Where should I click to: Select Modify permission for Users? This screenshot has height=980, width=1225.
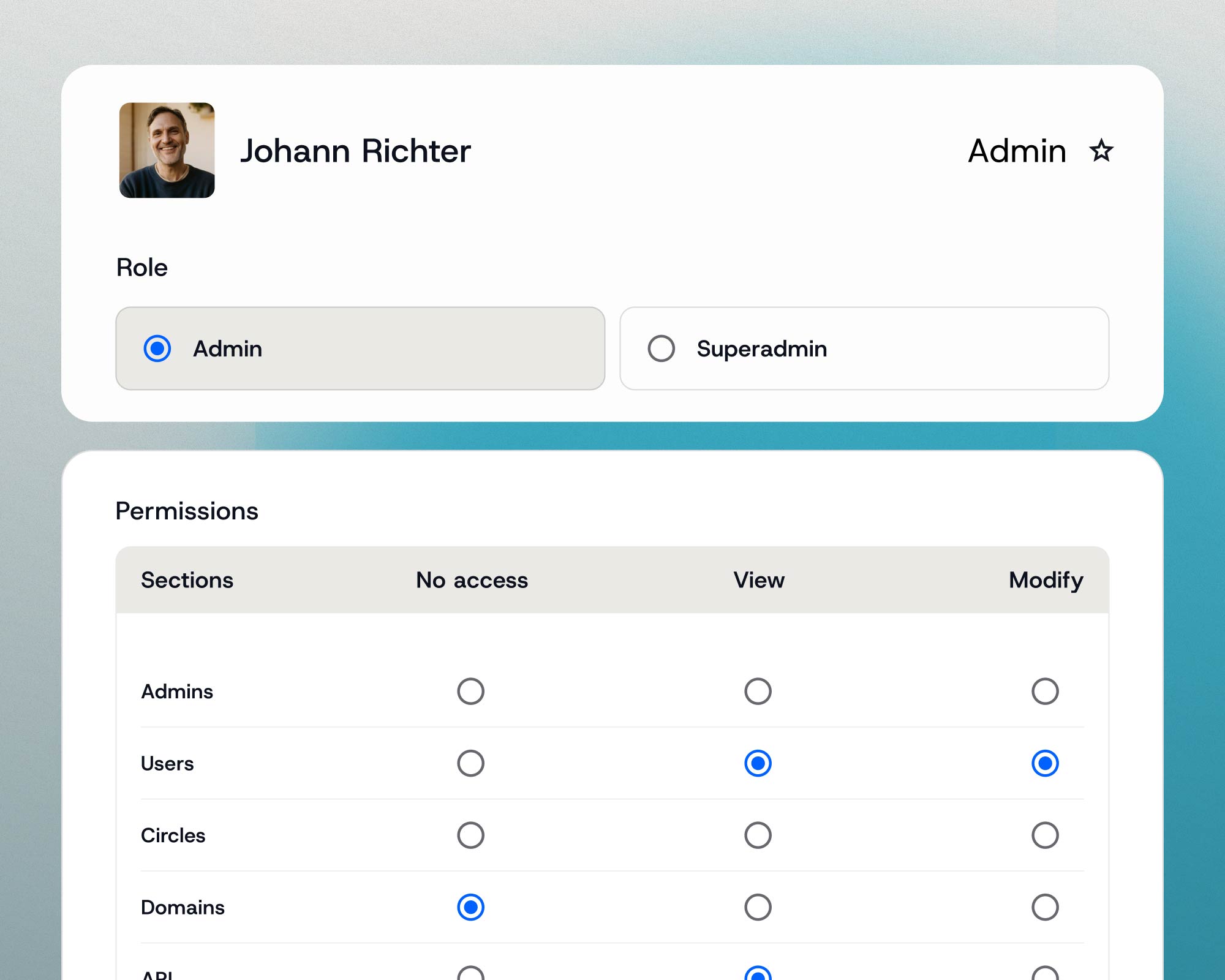(x=1045, y=763)
